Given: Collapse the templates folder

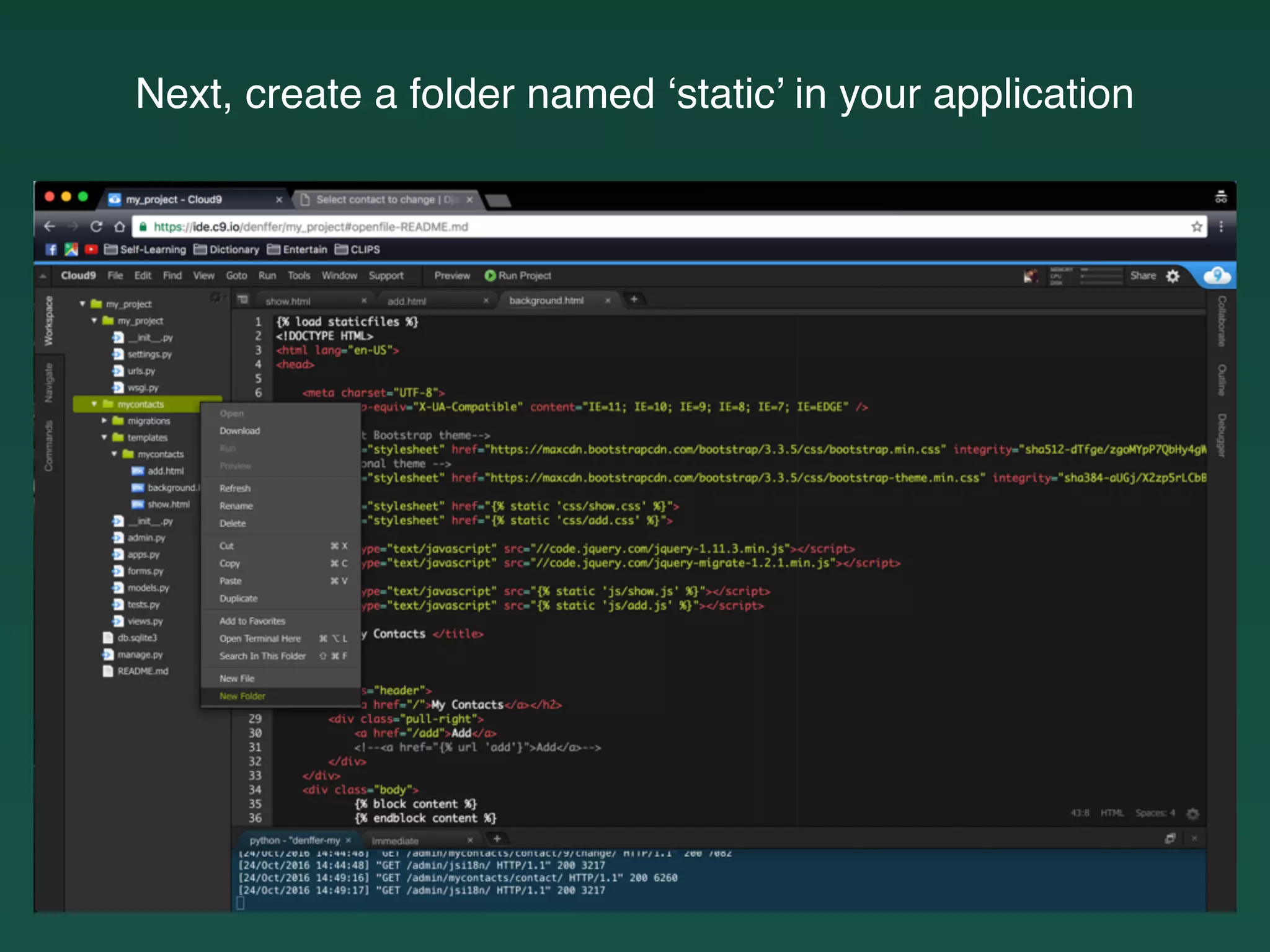Looking at the screenshot, I should pyautogui.click(x=104, y=438).
